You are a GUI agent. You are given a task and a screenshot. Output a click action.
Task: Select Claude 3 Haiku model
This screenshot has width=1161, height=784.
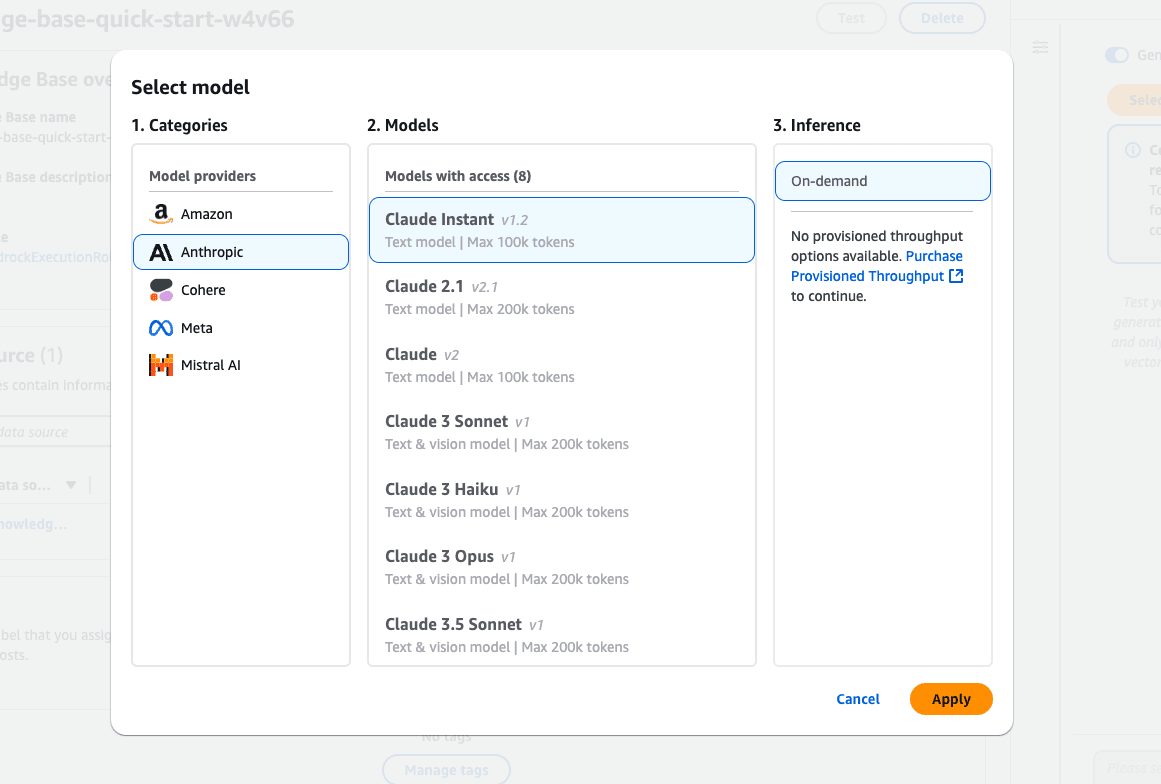561,500
